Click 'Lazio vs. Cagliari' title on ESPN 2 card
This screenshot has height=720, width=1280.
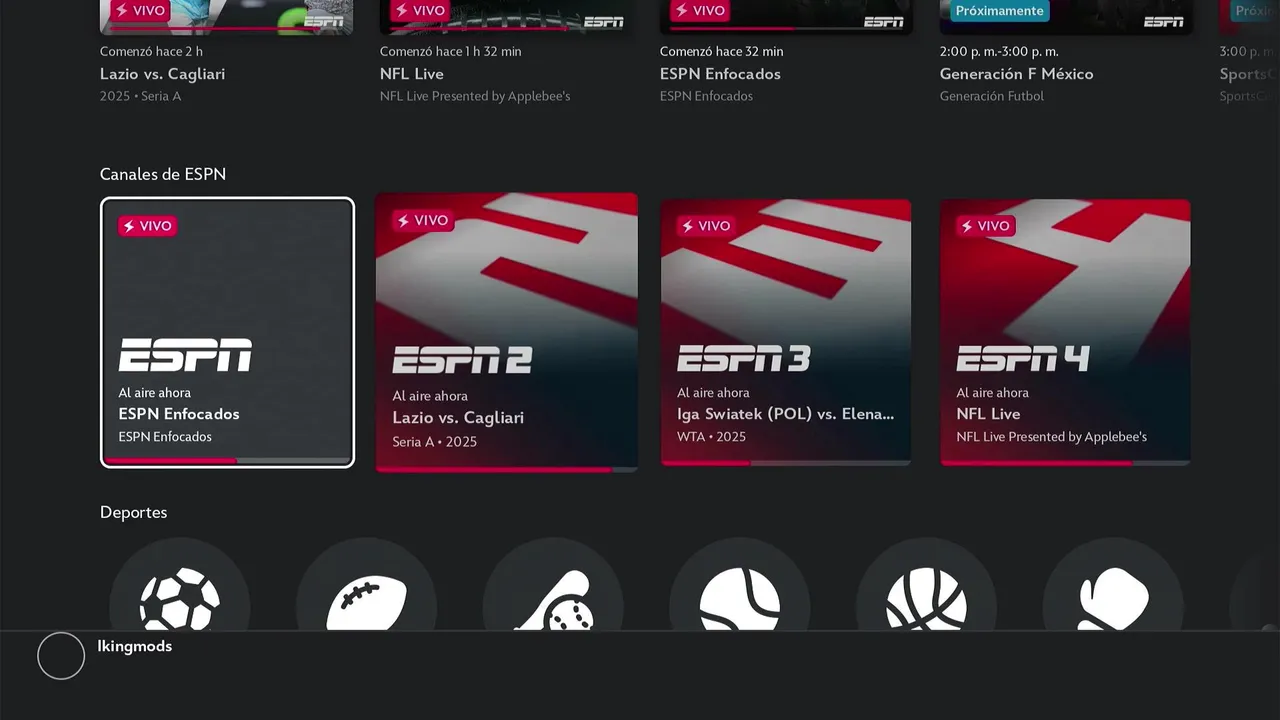click(x=458, y=418)
